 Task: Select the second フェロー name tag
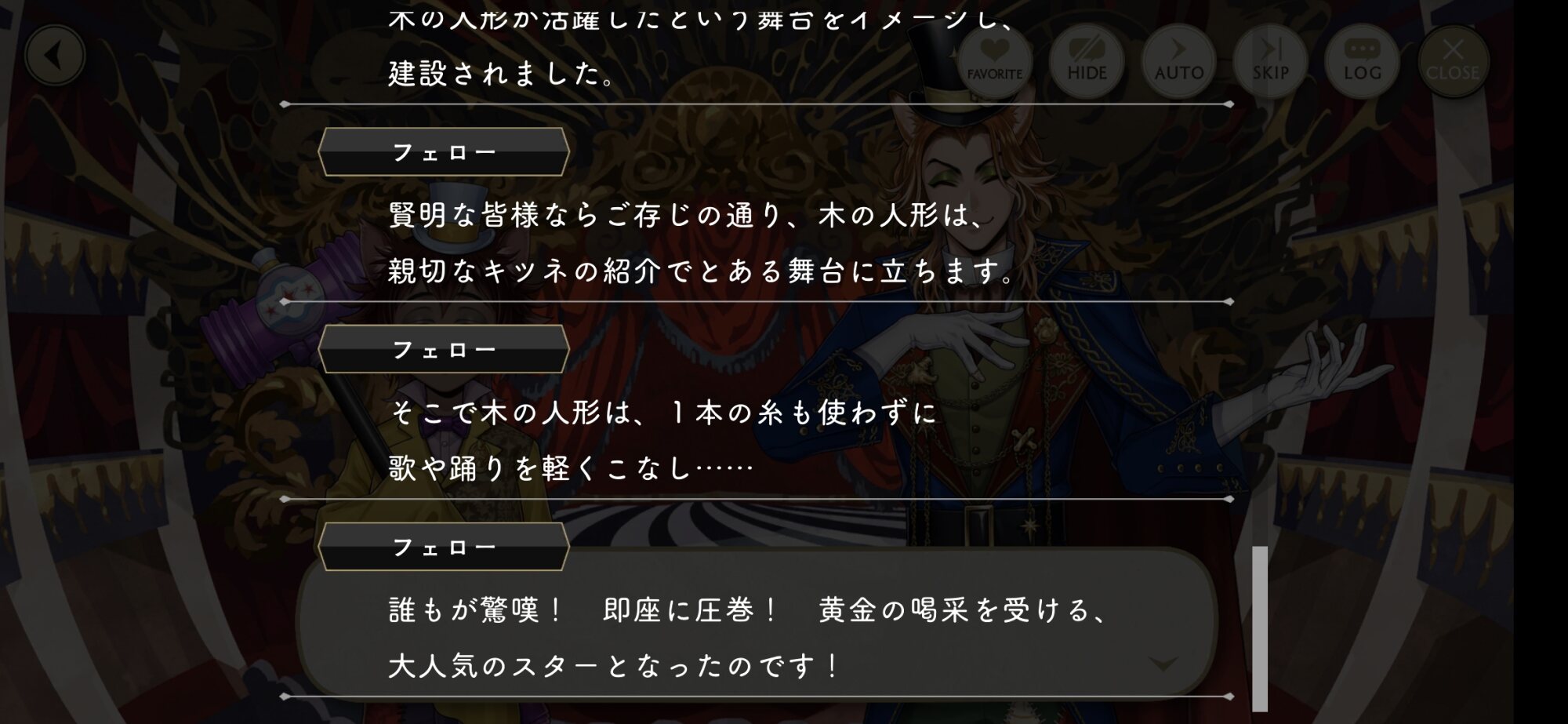coord(444,349)
